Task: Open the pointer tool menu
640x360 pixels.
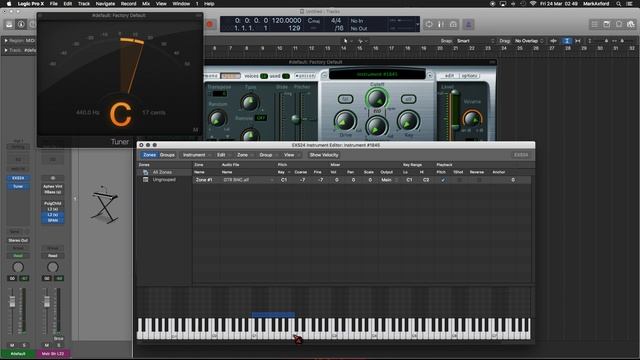Action: pyautogui.click(x=347, y=41)
